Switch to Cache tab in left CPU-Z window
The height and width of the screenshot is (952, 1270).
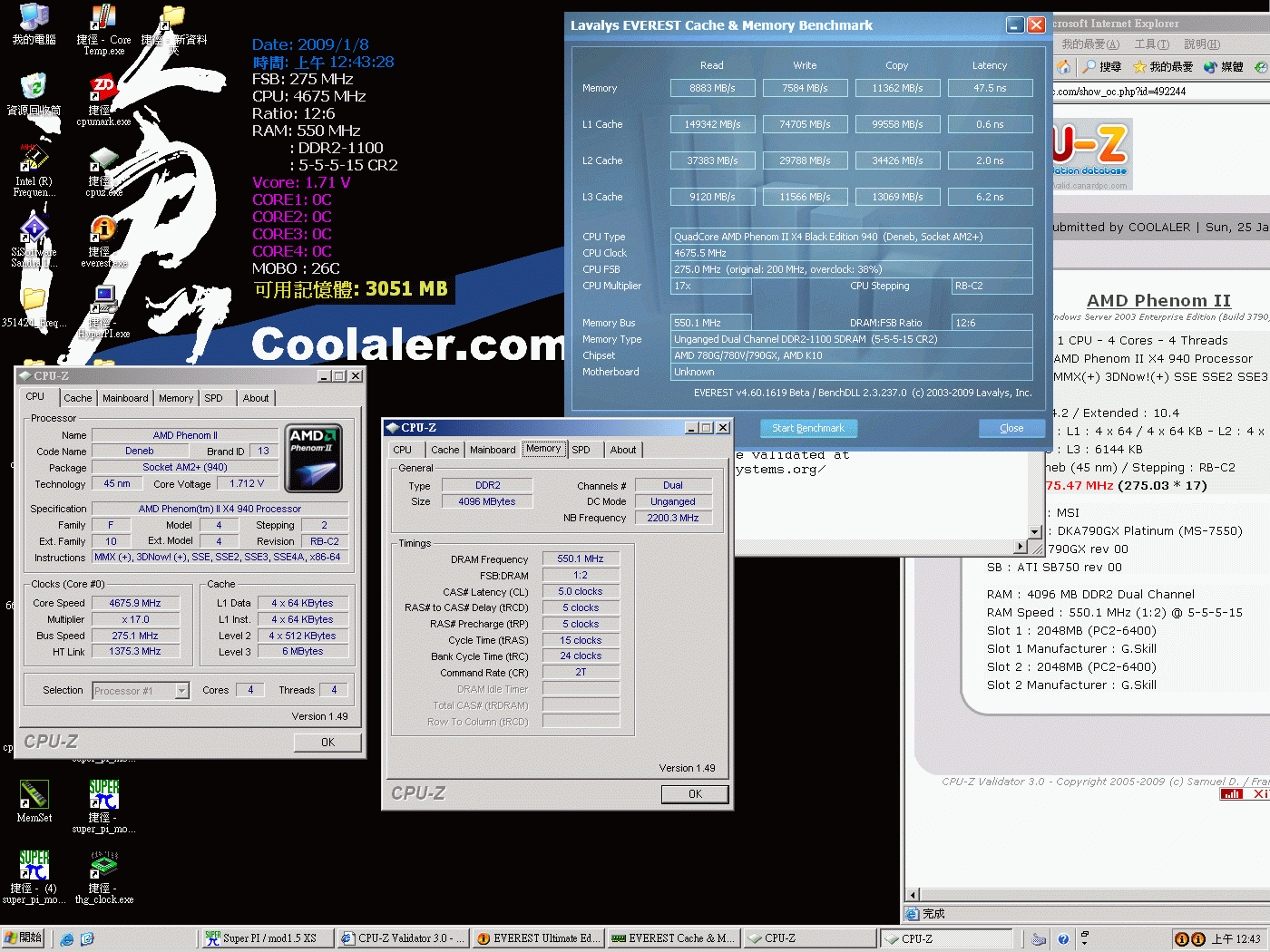pos(77,398)
